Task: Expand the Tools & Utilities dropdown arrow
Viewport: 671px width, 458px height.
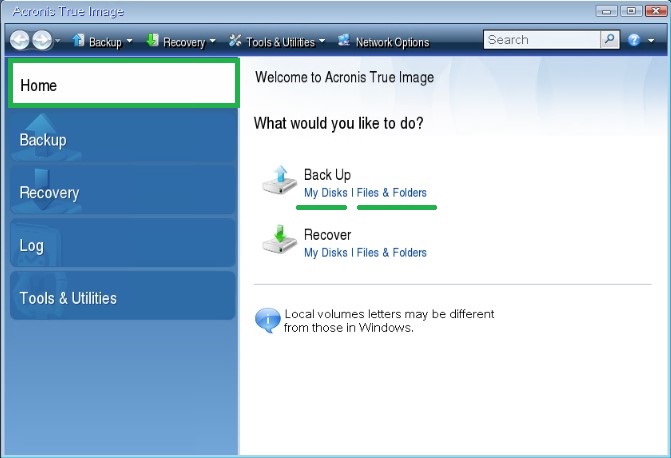Action: [322, 42]
